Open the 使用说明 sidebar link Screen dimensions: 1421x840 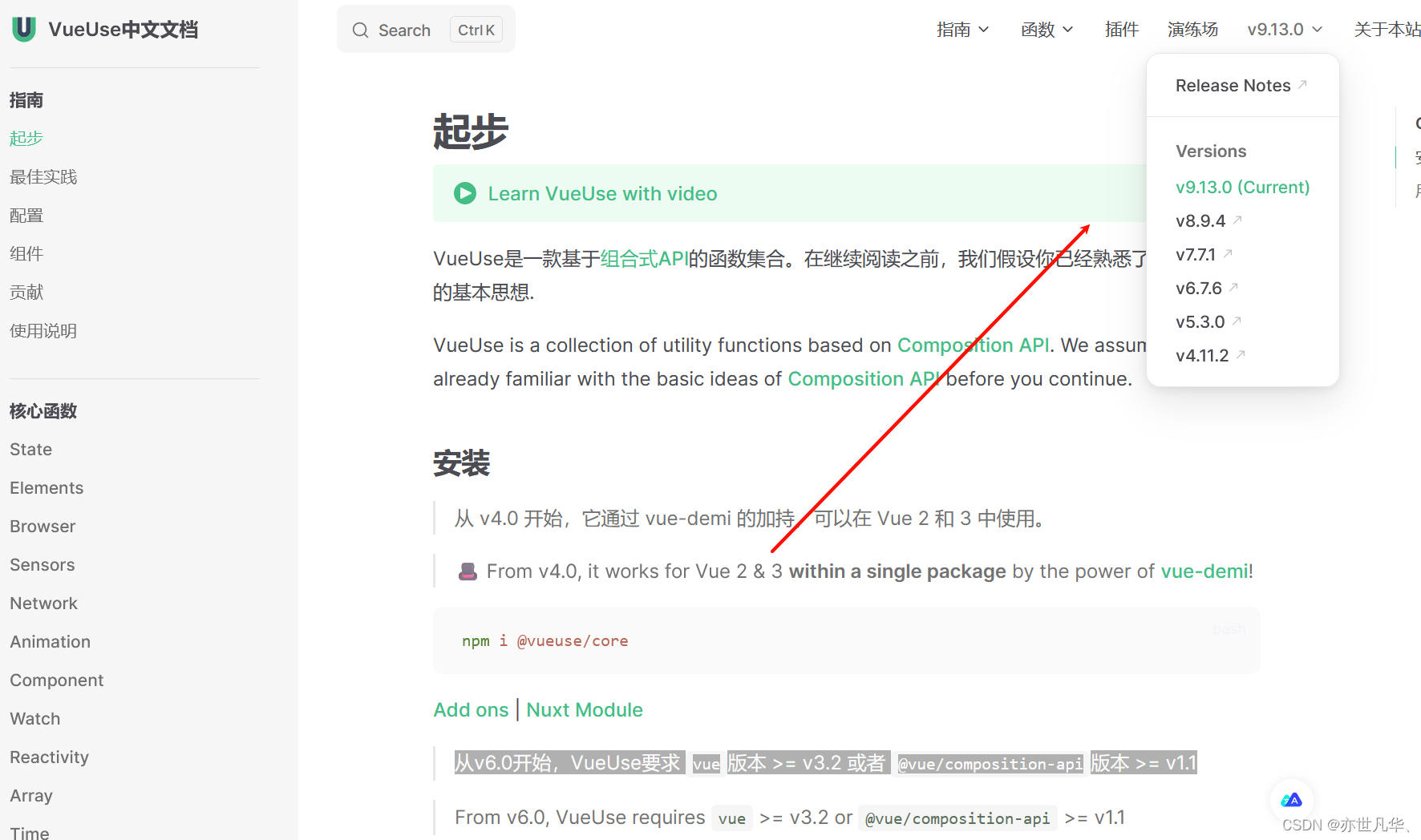pos(43,330)
